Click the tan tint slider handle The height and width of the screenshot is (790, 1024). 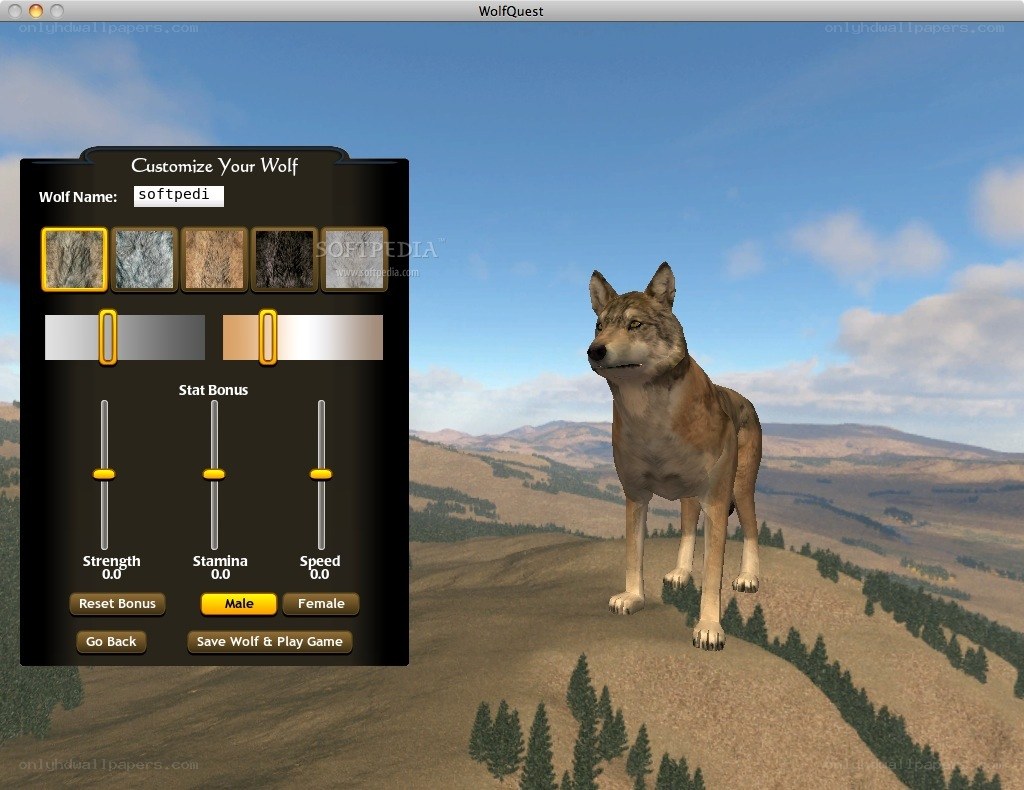coord(268,337)
